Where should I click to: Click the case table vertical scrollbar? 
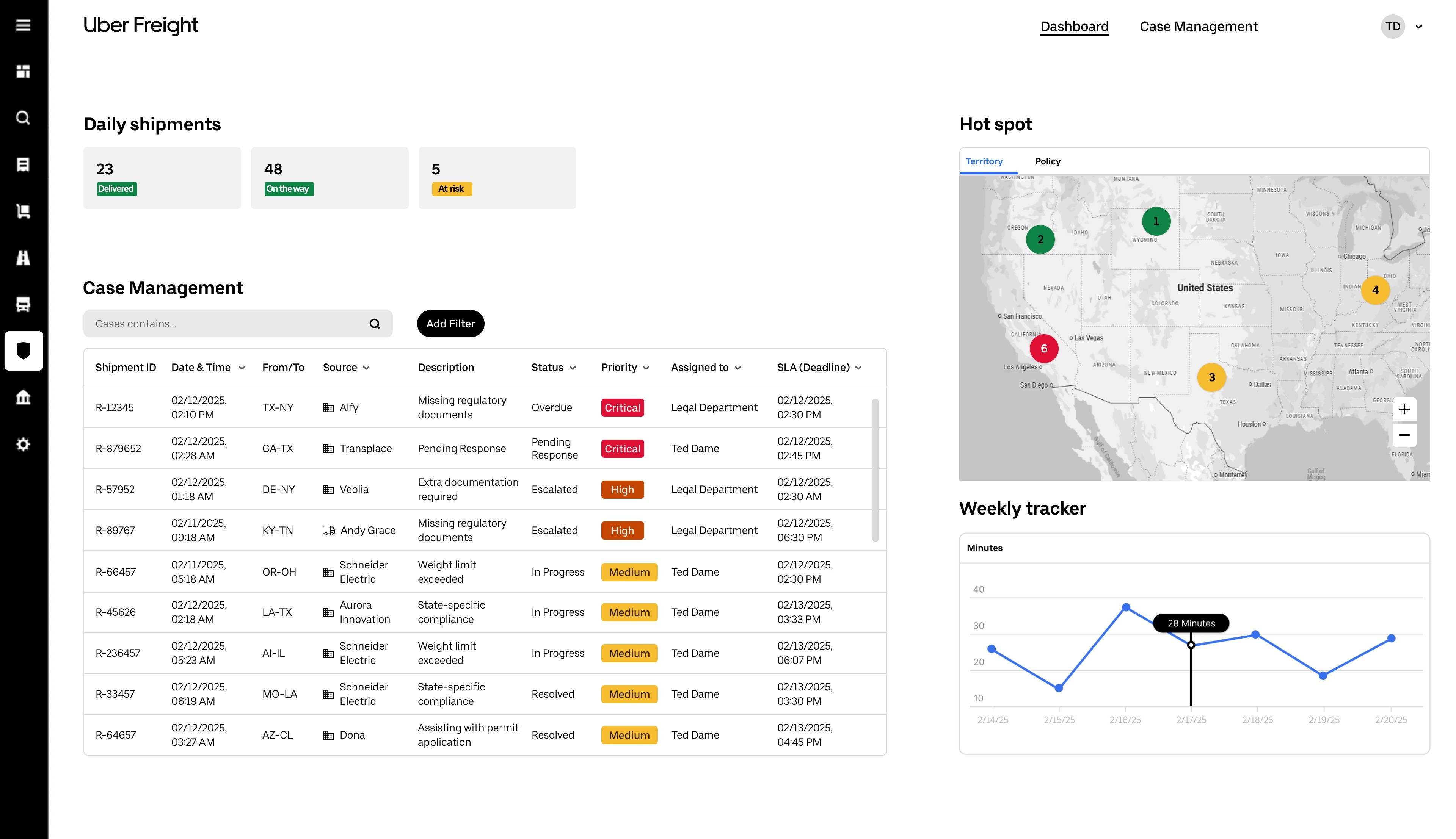(875, 470)
